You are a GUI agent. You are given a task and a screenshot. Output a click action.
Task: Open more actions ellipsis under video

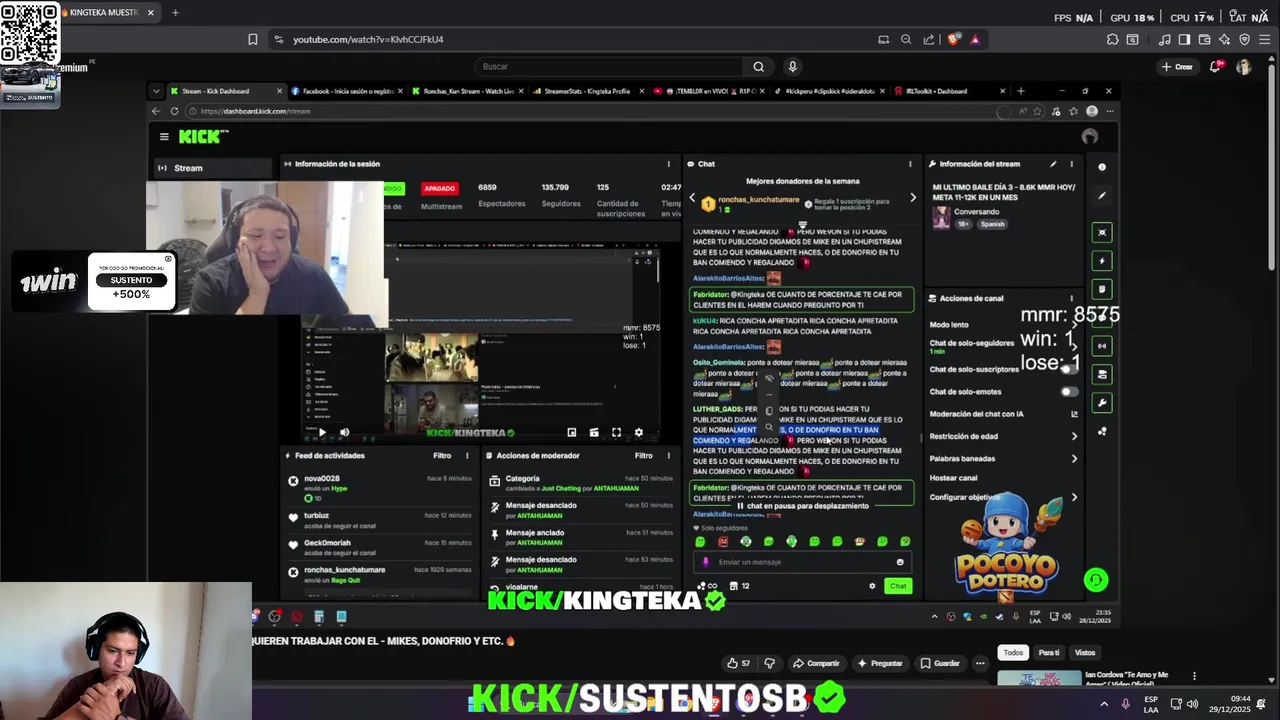tap(980, 663)
